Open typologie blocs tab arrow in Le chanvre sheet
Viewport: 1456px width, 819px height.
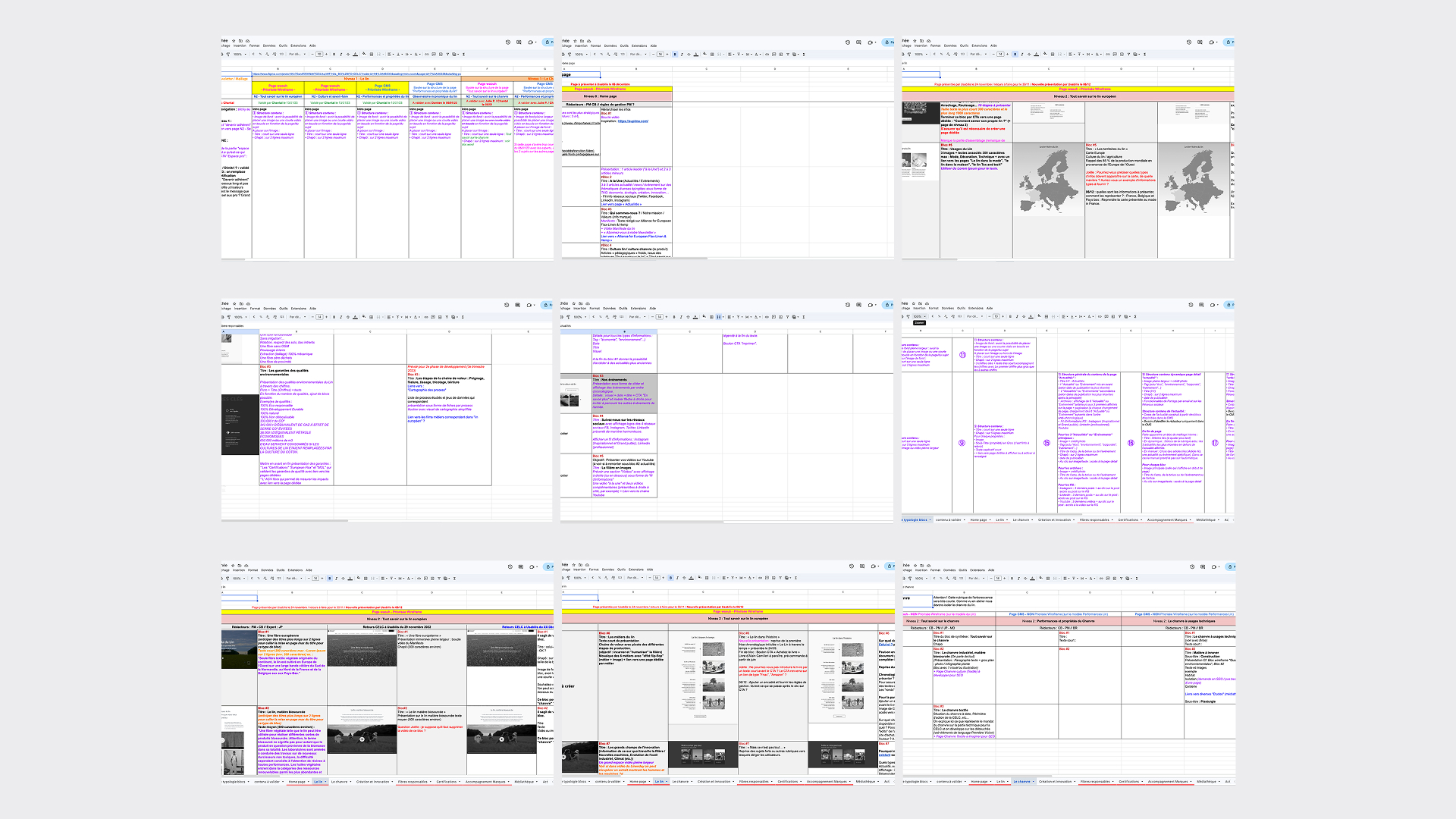[930, 782]
